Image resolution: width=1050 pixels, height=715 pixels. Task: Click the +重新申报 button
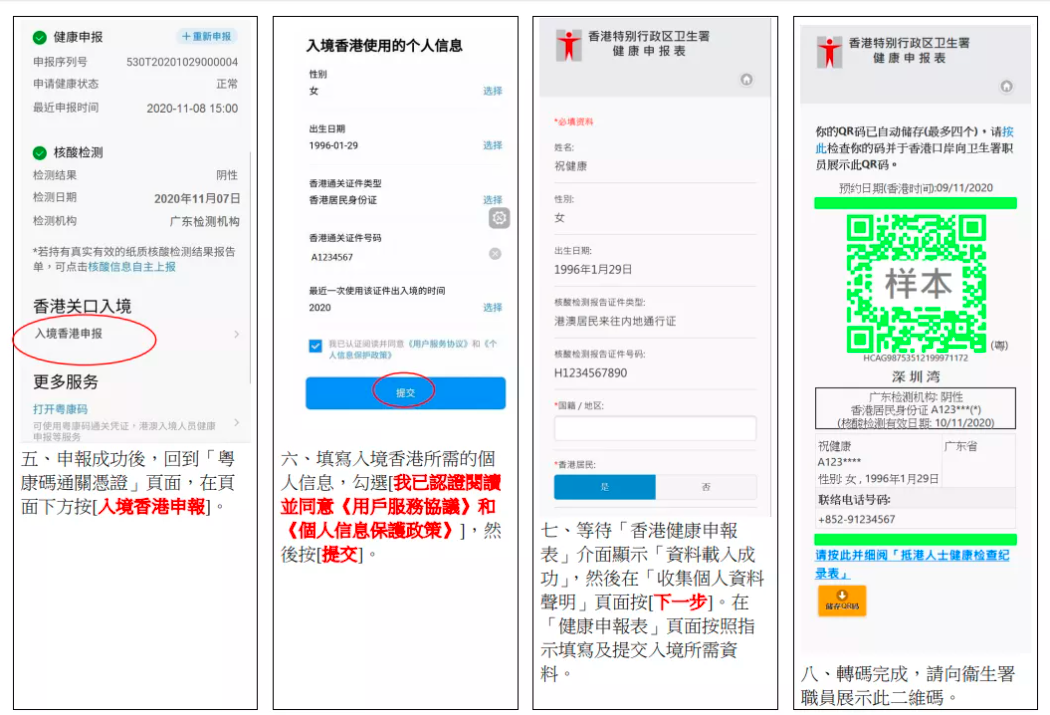pos(207,36)
